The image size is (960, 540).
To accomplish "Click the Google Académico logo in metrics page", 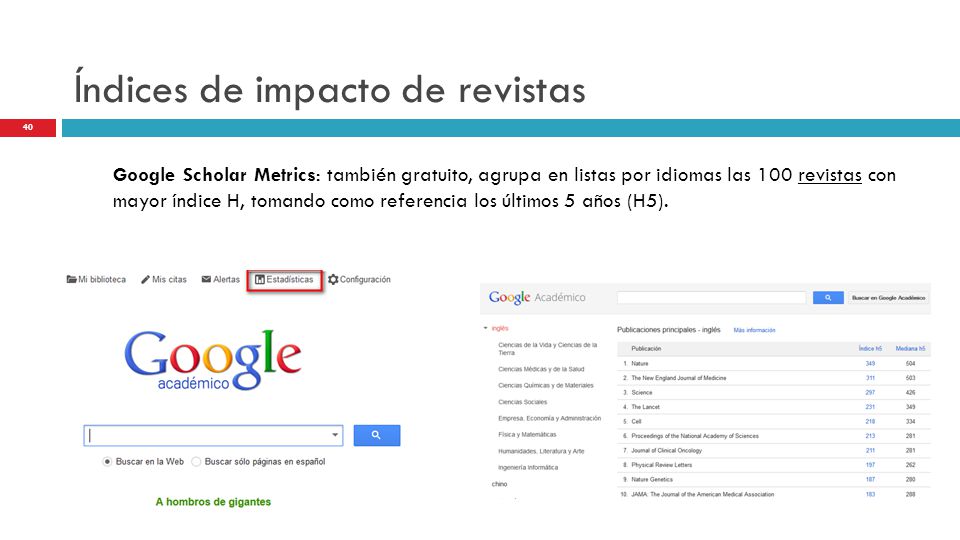I will 536,298.
